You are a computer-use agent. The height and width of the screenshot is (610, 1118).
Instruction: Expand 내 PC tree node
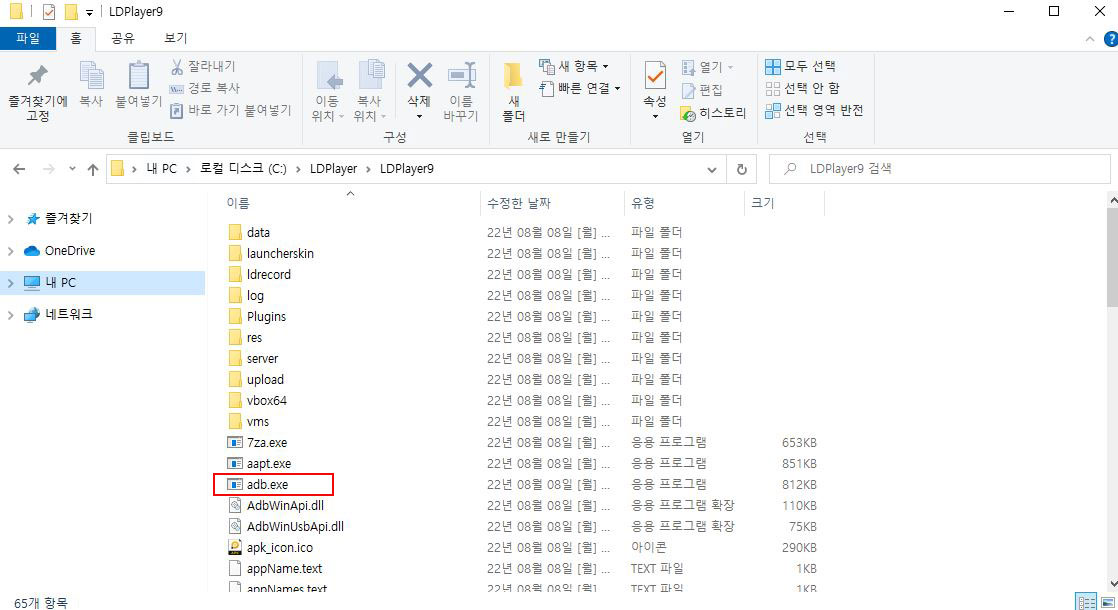click(x=11, y=283)
